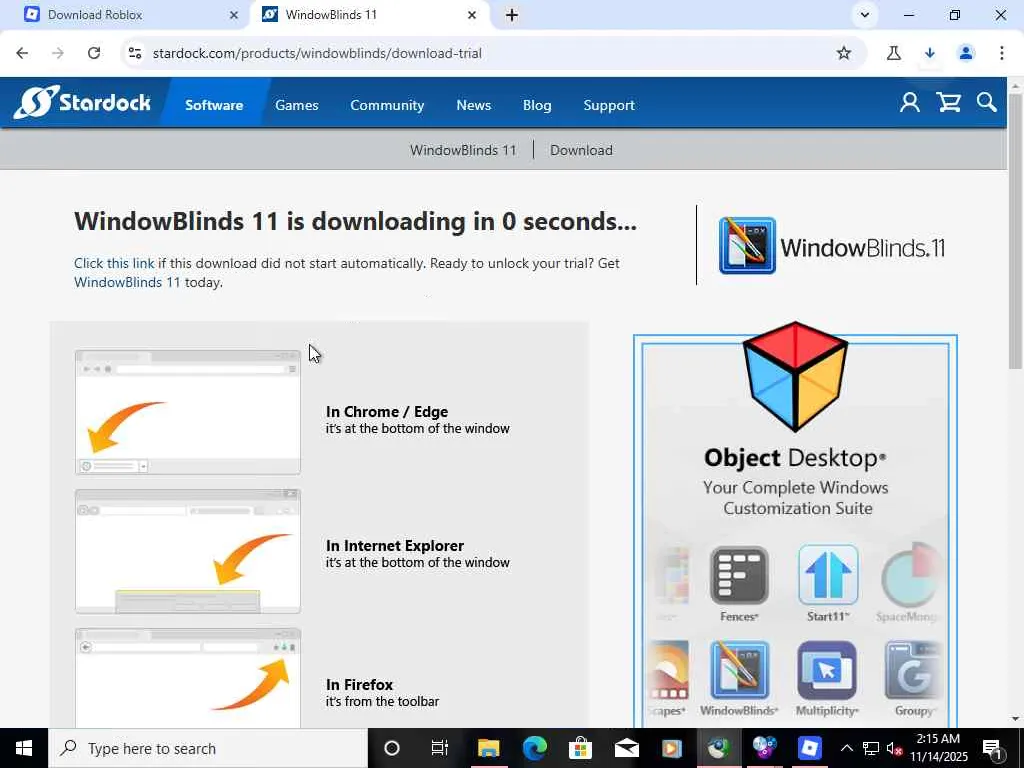Viewport: 1024px width, 768px height.
Task: Open Stardock site search
Action: [987, 103]
